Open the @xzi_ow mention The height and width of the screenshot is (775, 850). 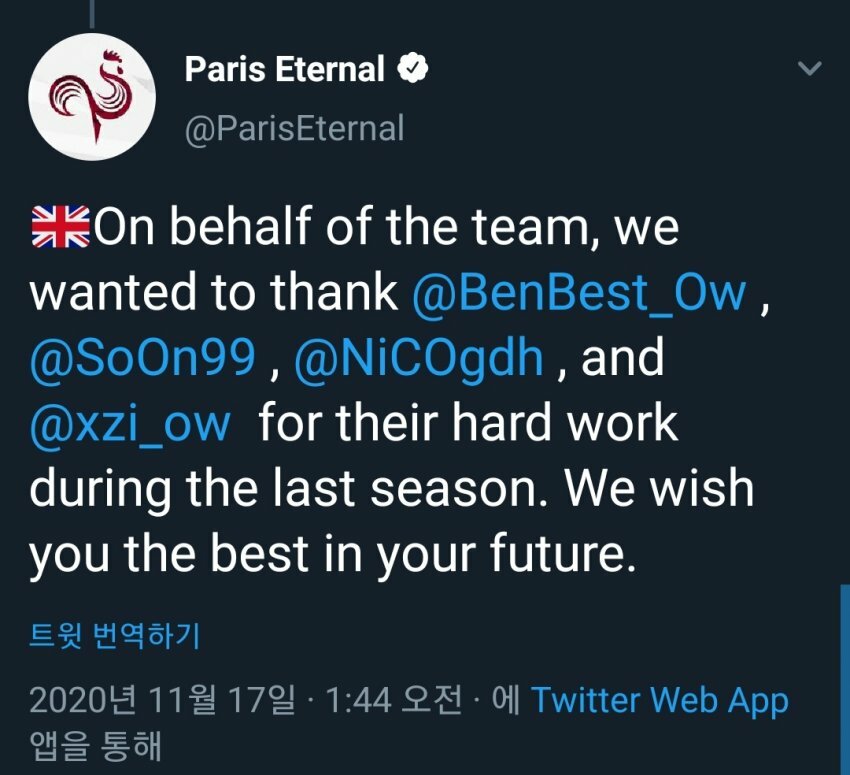pyautogui.click(x=130, y=424)
